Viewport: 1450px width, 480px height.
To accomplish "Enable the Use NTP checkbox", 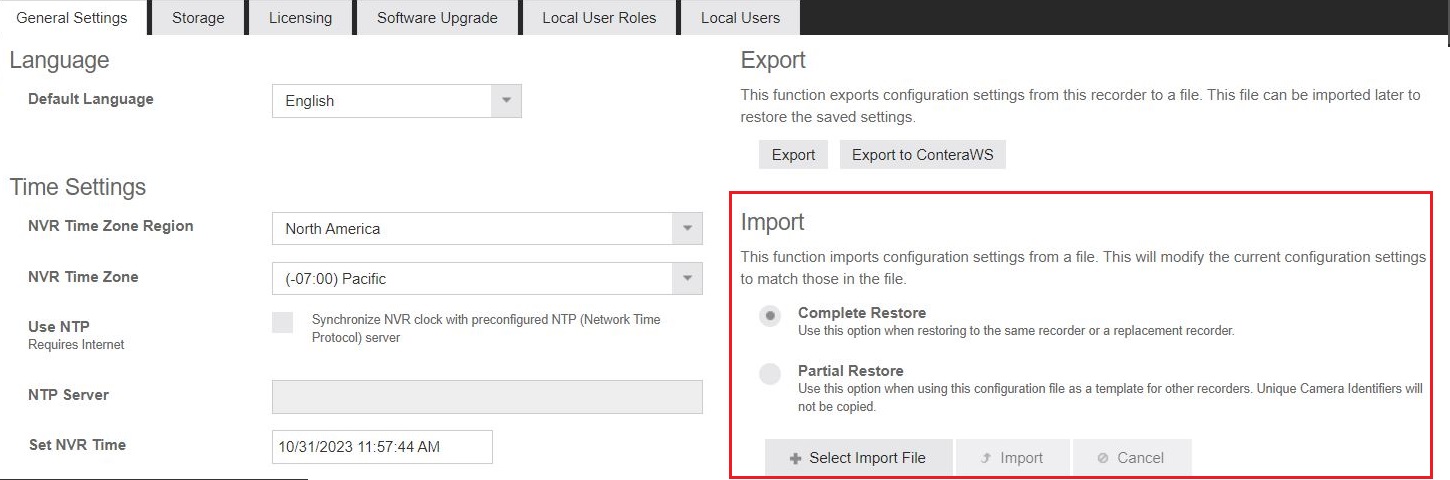I will (283, 322).
